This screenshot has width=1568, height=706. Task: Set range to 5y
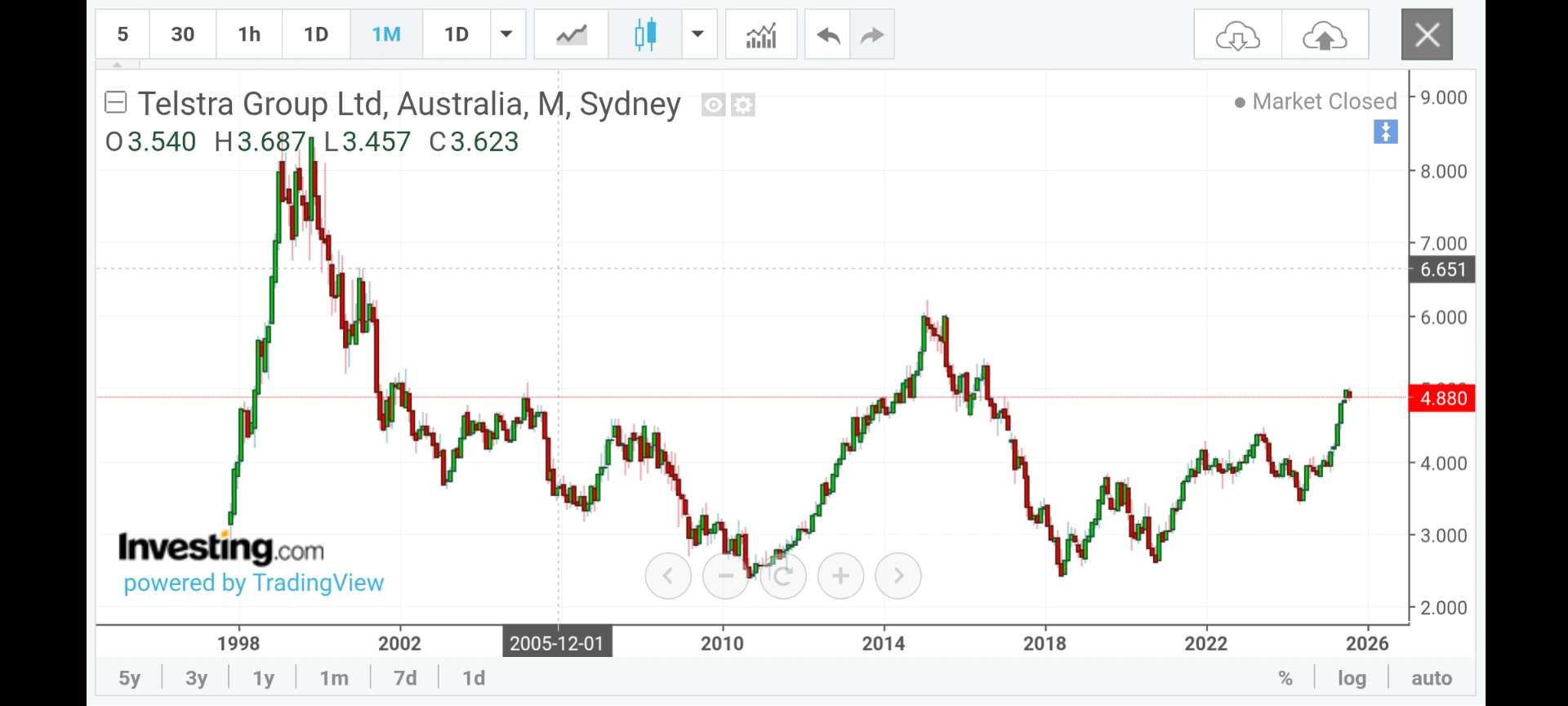point(130,678)
